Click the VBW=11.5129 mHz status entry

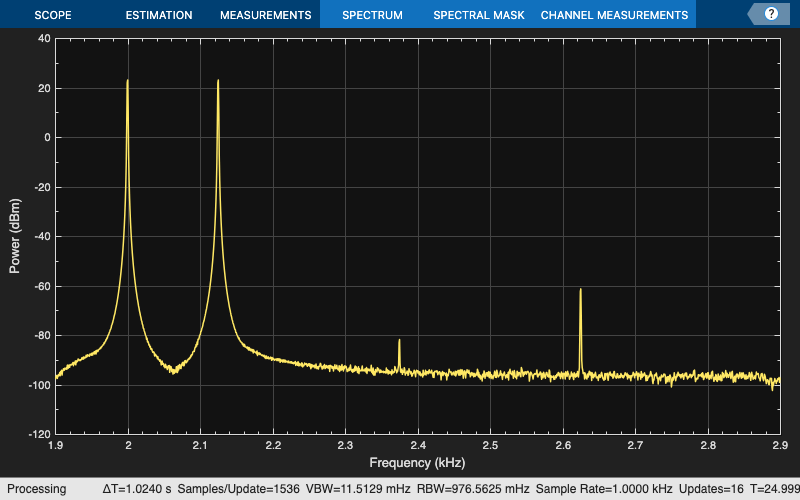point(358,489)
